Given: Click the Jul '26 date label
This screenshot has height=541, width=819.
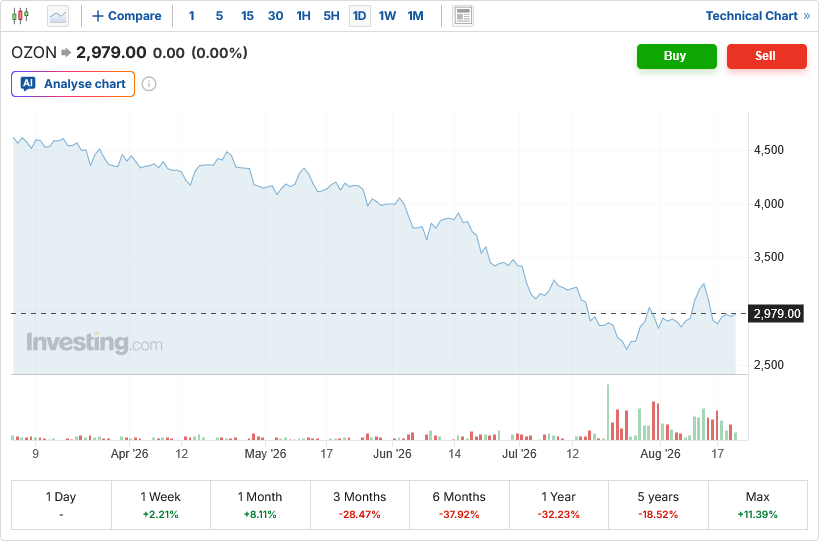Looking at the screenshot, I should click(519, 454).
